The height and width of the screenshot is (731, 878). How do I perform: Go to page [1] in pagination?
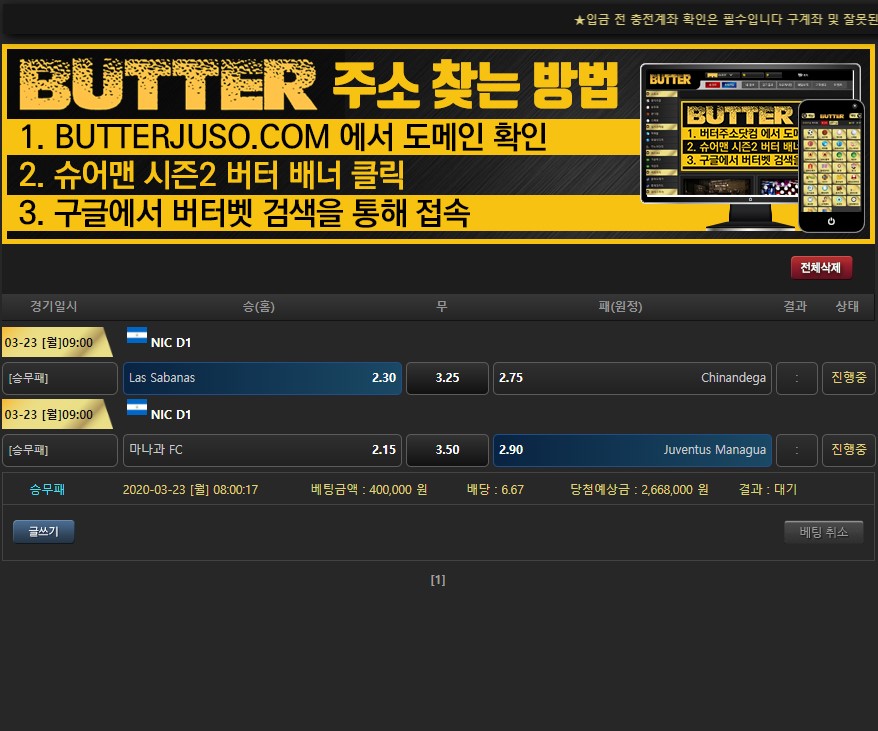pos(438,580)
